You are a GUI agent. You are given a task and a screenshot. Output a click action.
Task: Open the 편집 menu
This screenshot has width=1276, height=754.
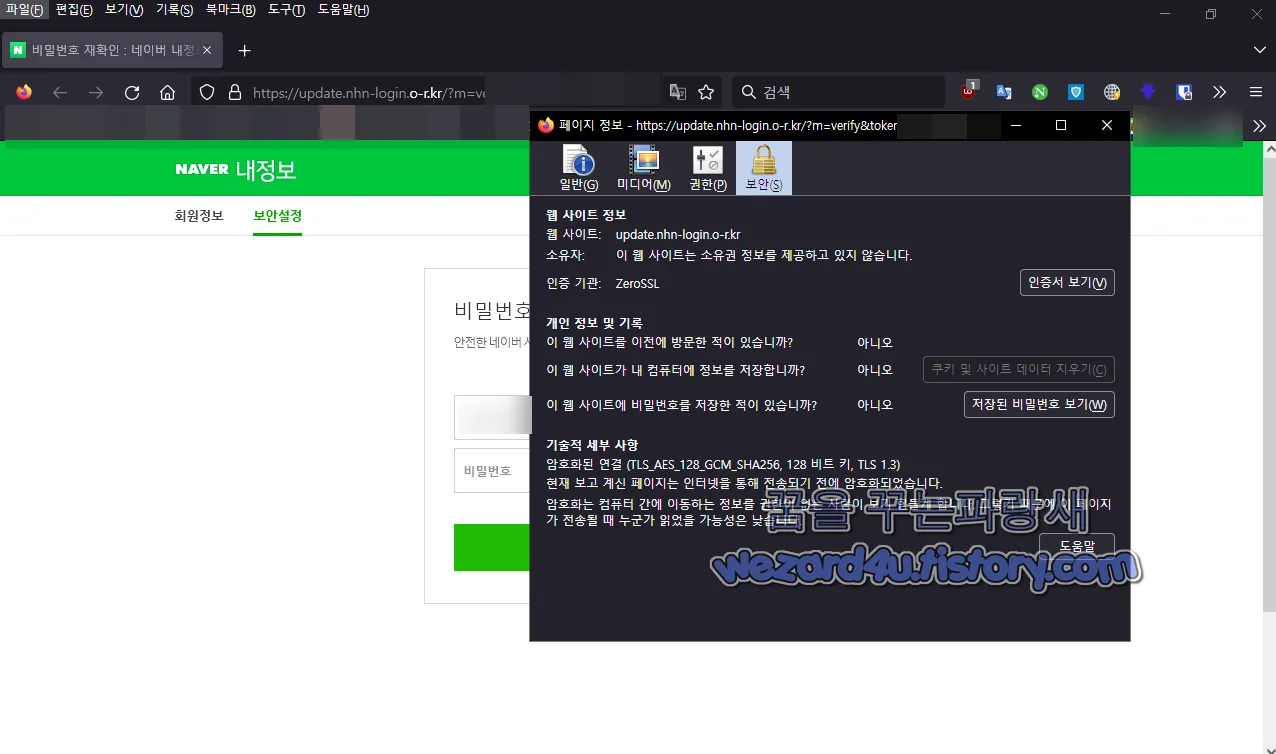[74, 10]
